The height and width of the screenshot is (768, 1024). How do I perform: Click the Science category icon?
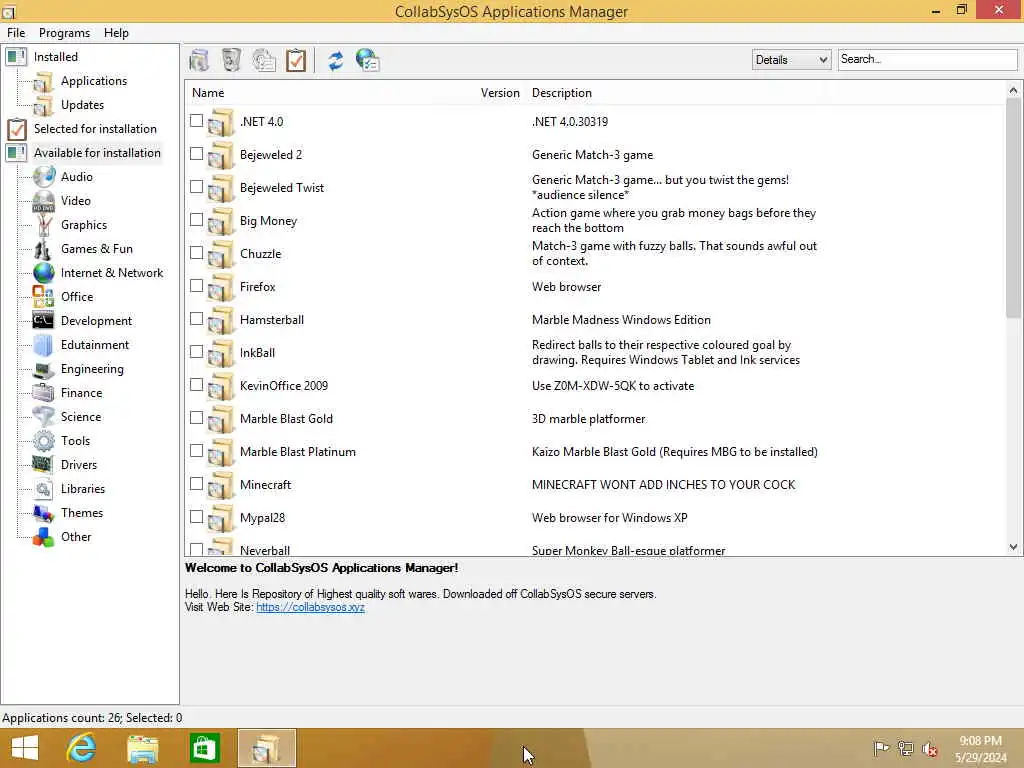[x=44, y=417]
